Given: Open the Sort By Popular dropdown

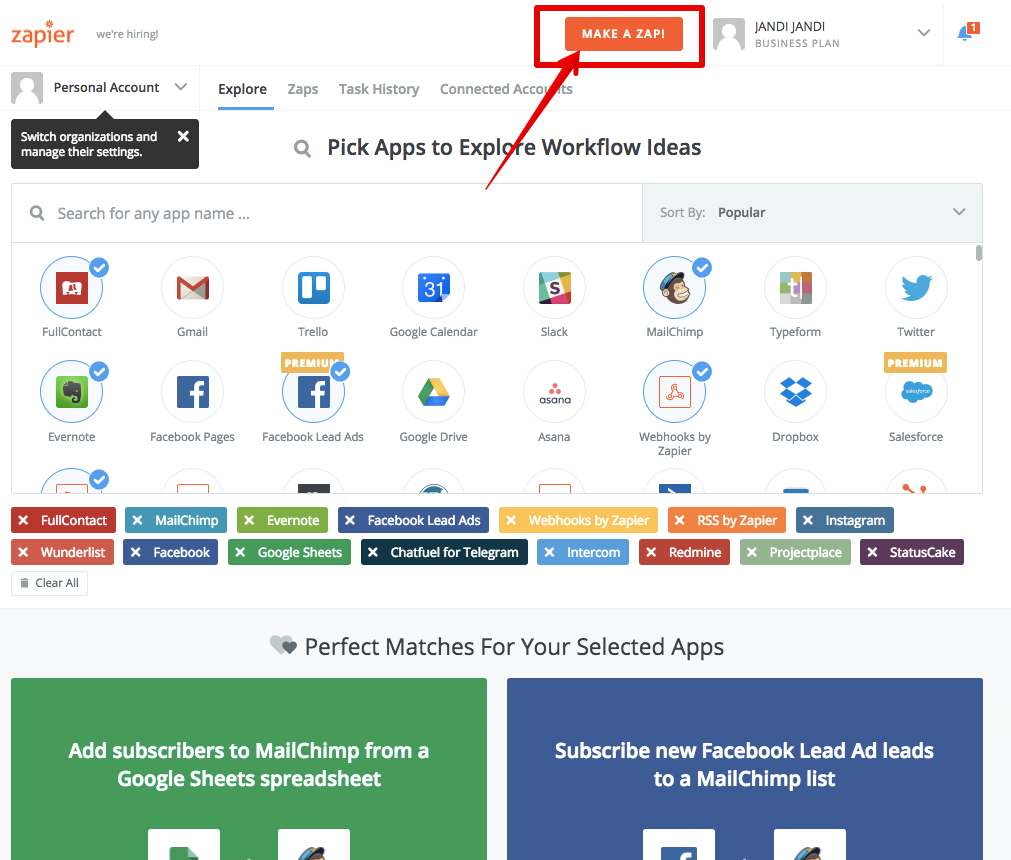Looking at the screenshot, I should coord(812,213).
